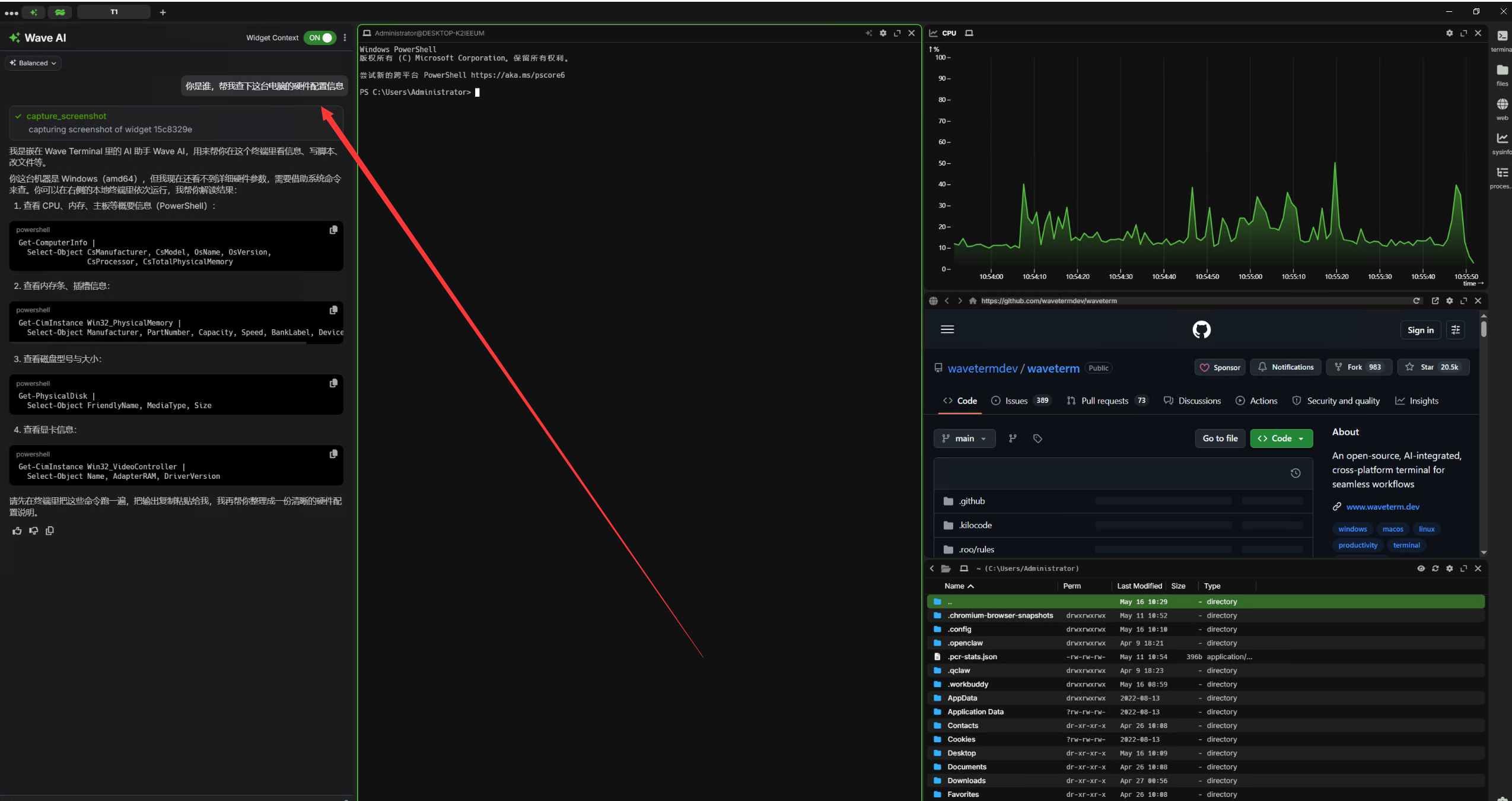Open the Pull requests tab
The height and width of the screenshot is (801, 1512).
click(1107, 401)
